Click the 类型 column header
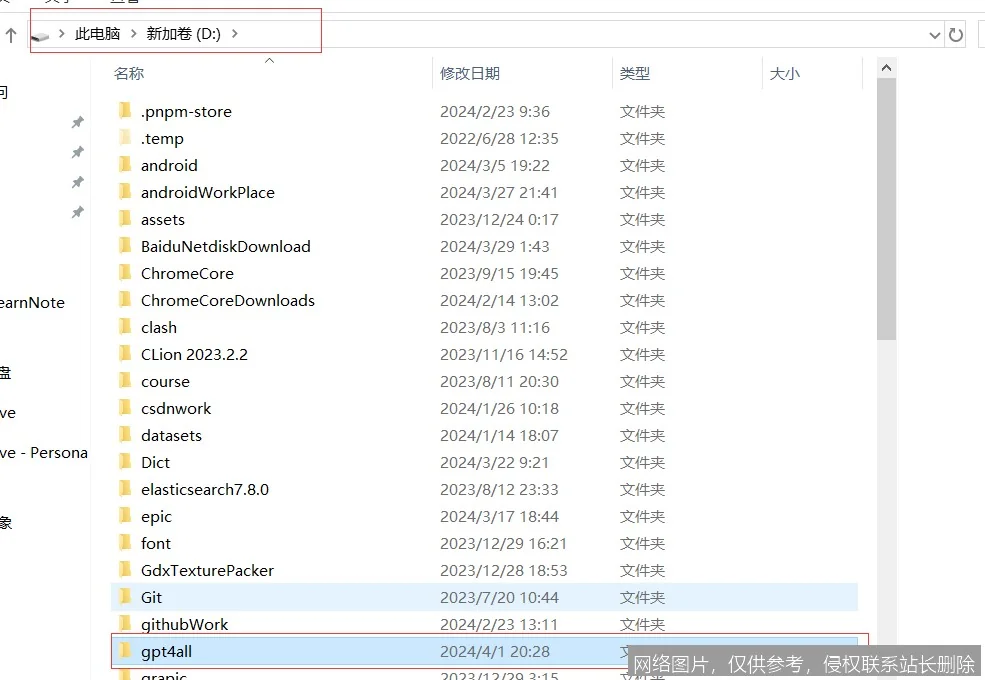The height and width of the screenshot is (680, 985). tap(634, 73)
